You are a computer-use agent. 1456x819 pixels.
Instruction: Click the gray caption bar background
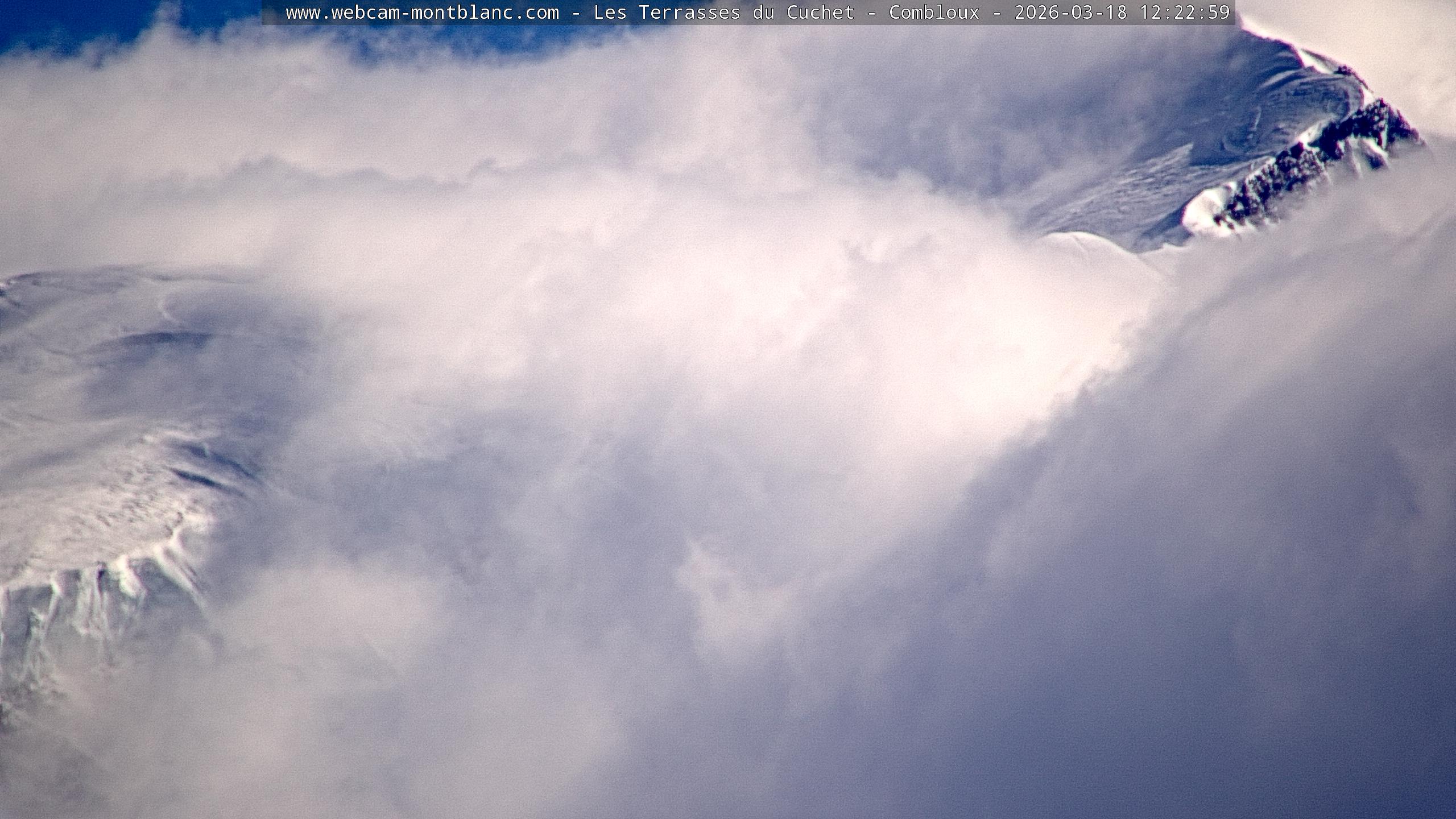point(273,13)
